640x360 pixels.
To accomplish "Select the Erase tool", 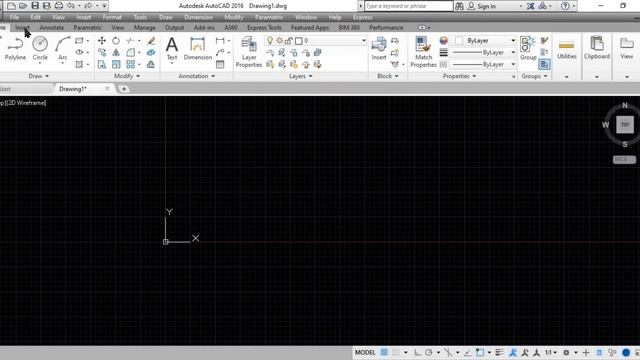I will 151,41.
